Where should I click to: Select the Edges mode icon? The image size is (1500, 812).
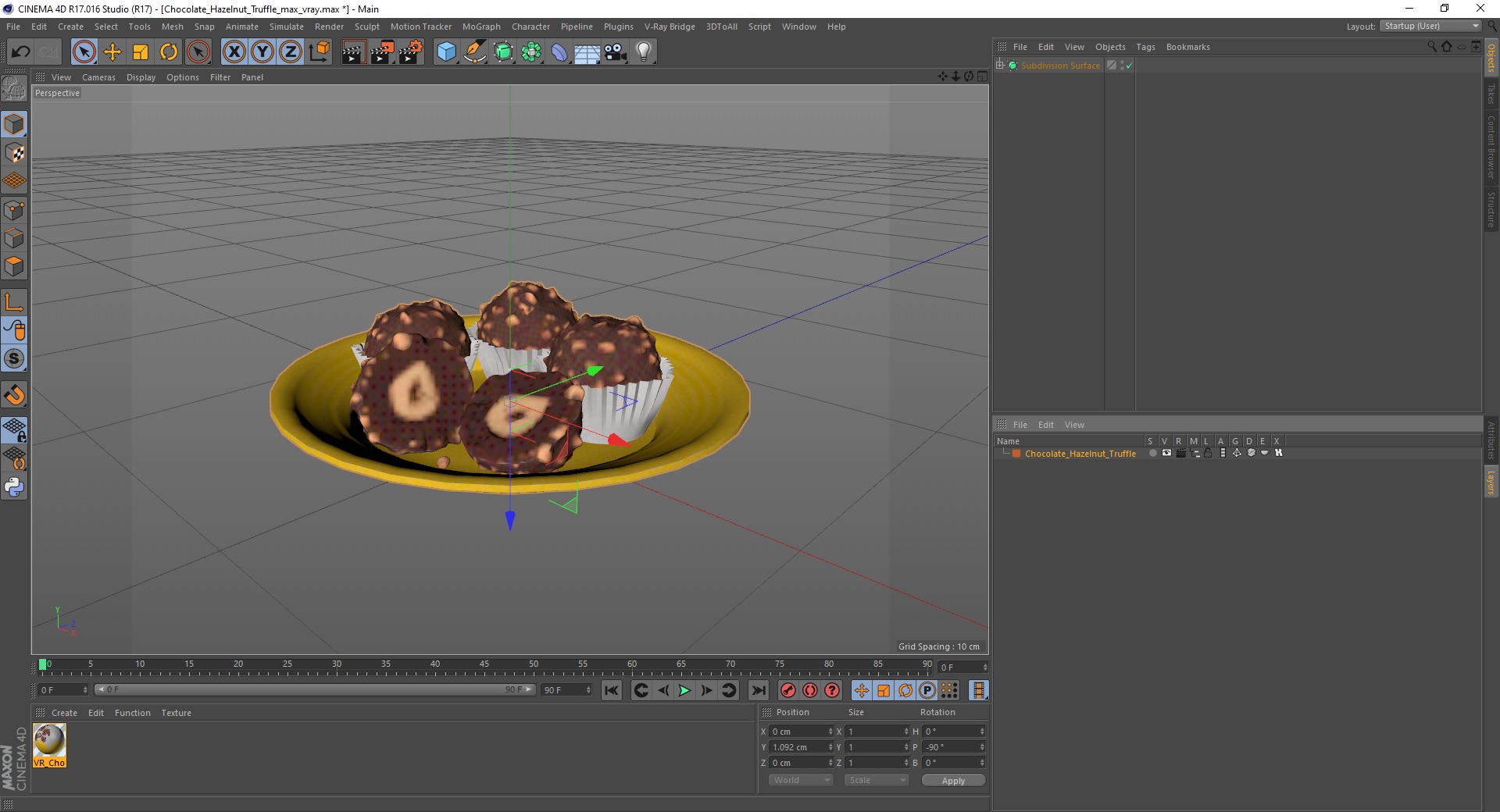[x=14, y=238]
